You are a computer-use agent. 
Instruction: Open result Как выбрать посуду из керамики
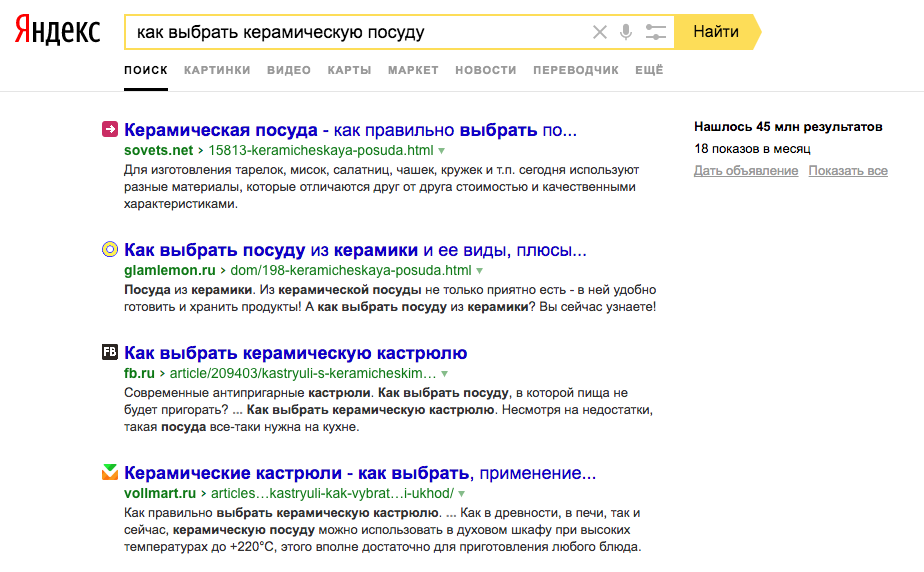(355, 250)
